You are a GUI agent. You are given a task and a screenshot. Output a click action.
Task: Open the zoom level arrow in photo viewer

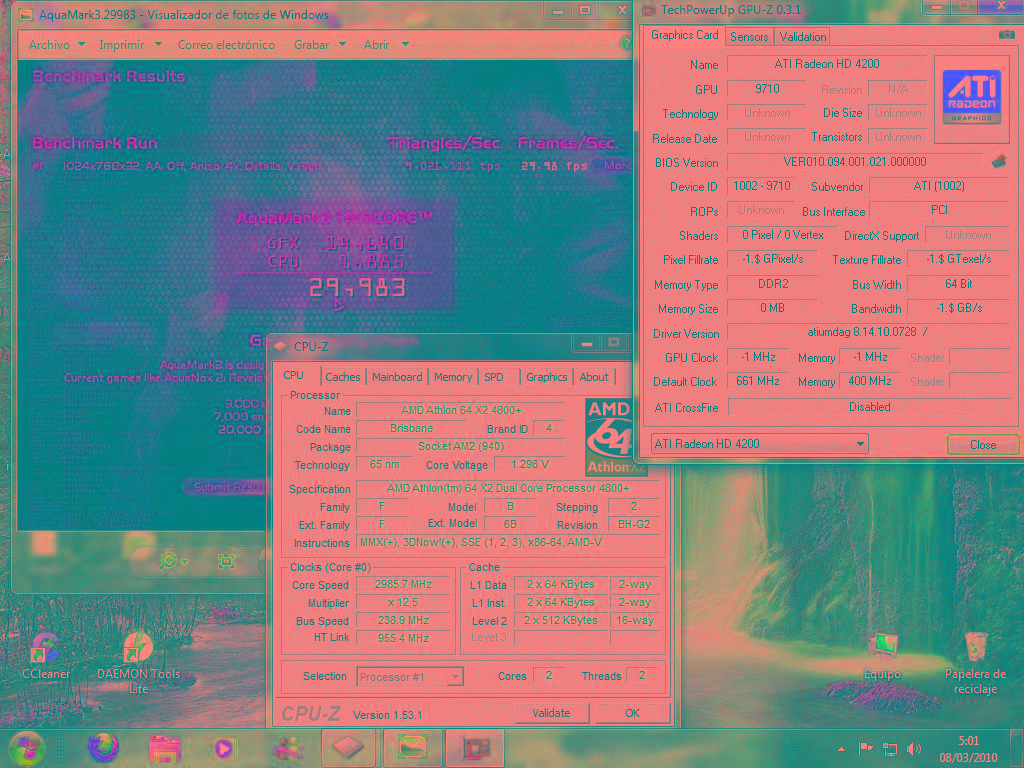click(x=185, y=561)
